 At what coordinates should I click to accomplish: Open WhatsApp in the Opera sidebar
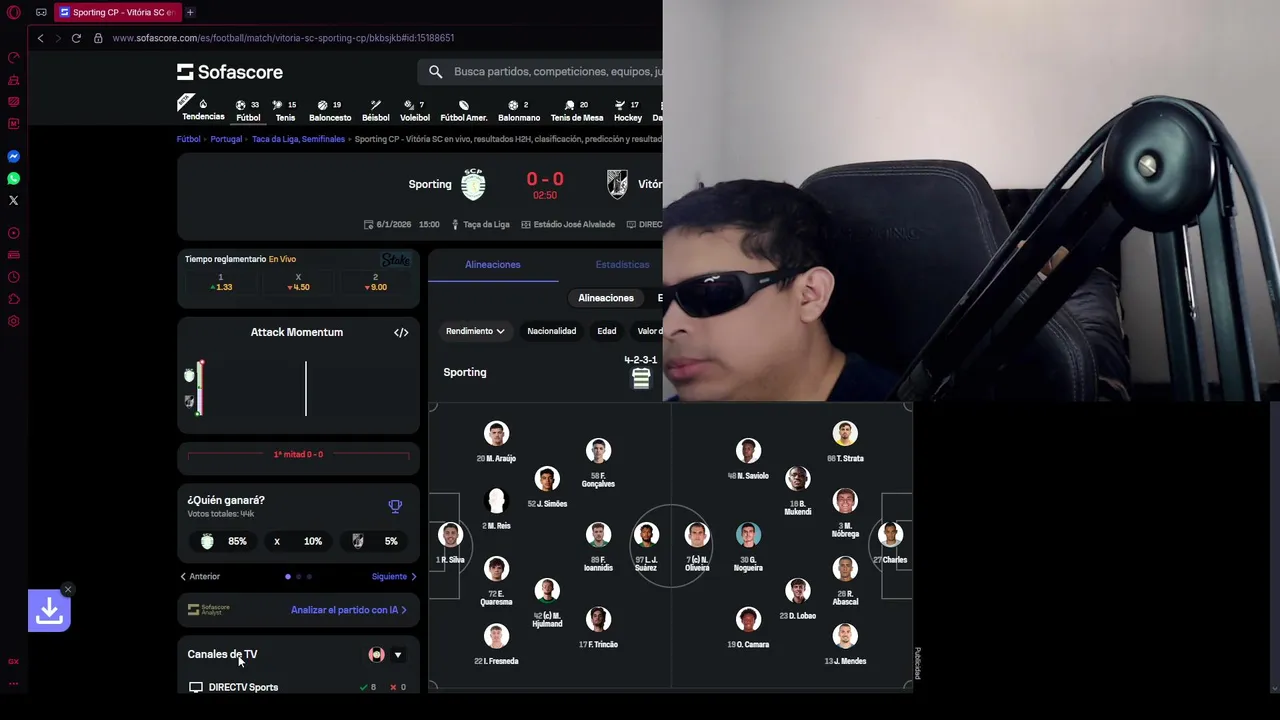point(13,179)
